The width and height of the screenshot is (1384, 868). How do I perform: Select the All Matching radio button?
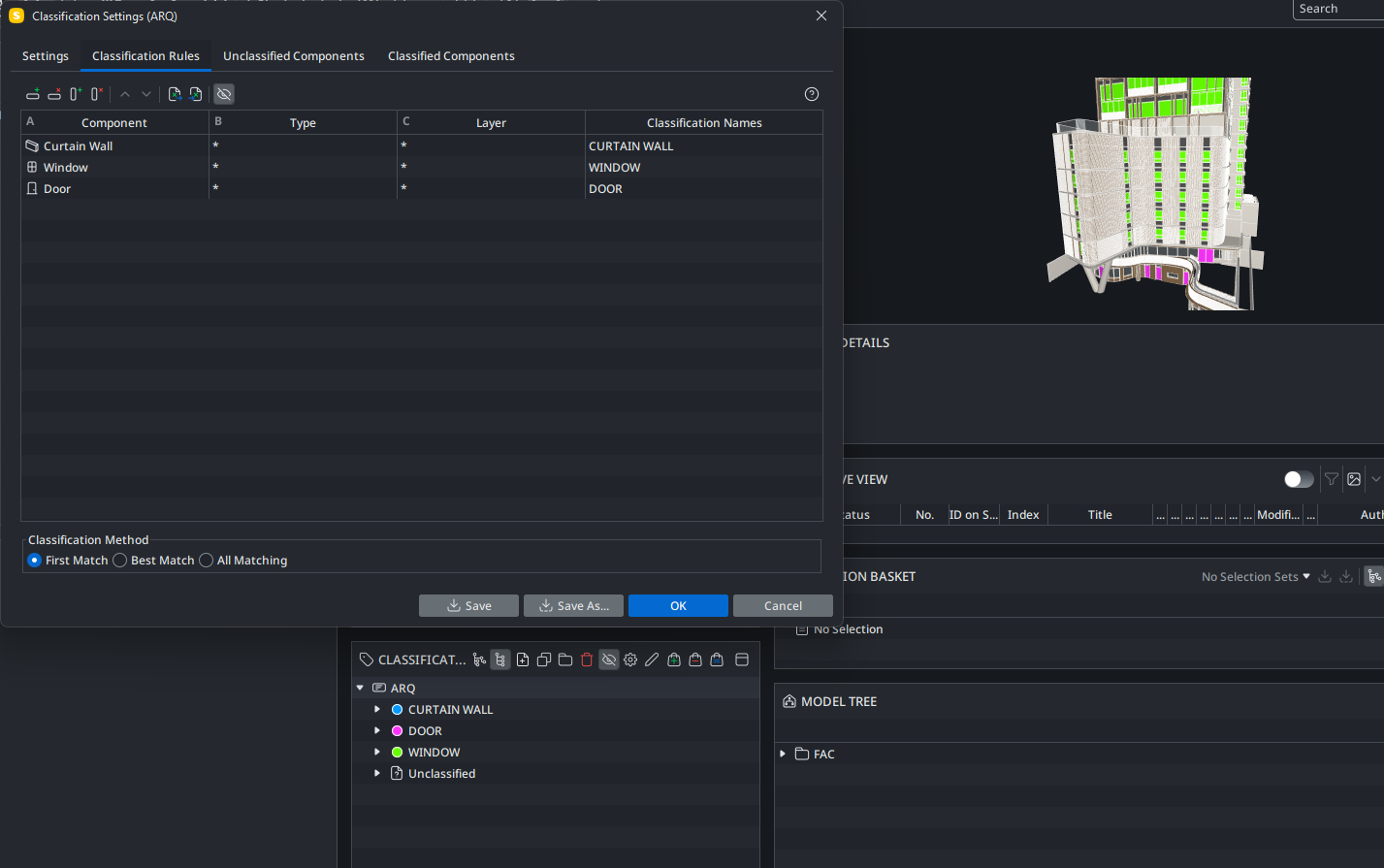pyautogui.click(x=207, y=561)
